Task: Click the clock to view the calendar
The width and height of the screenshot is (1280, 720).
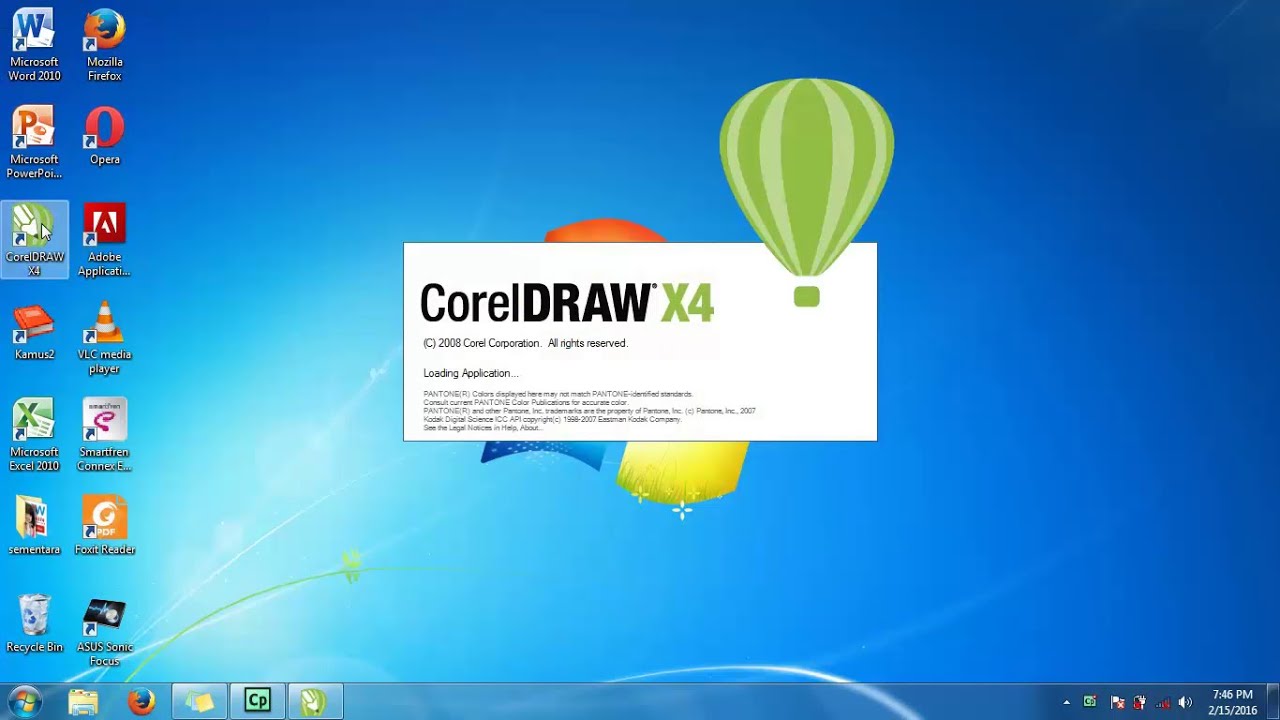Action: (x=1231, y=701)
